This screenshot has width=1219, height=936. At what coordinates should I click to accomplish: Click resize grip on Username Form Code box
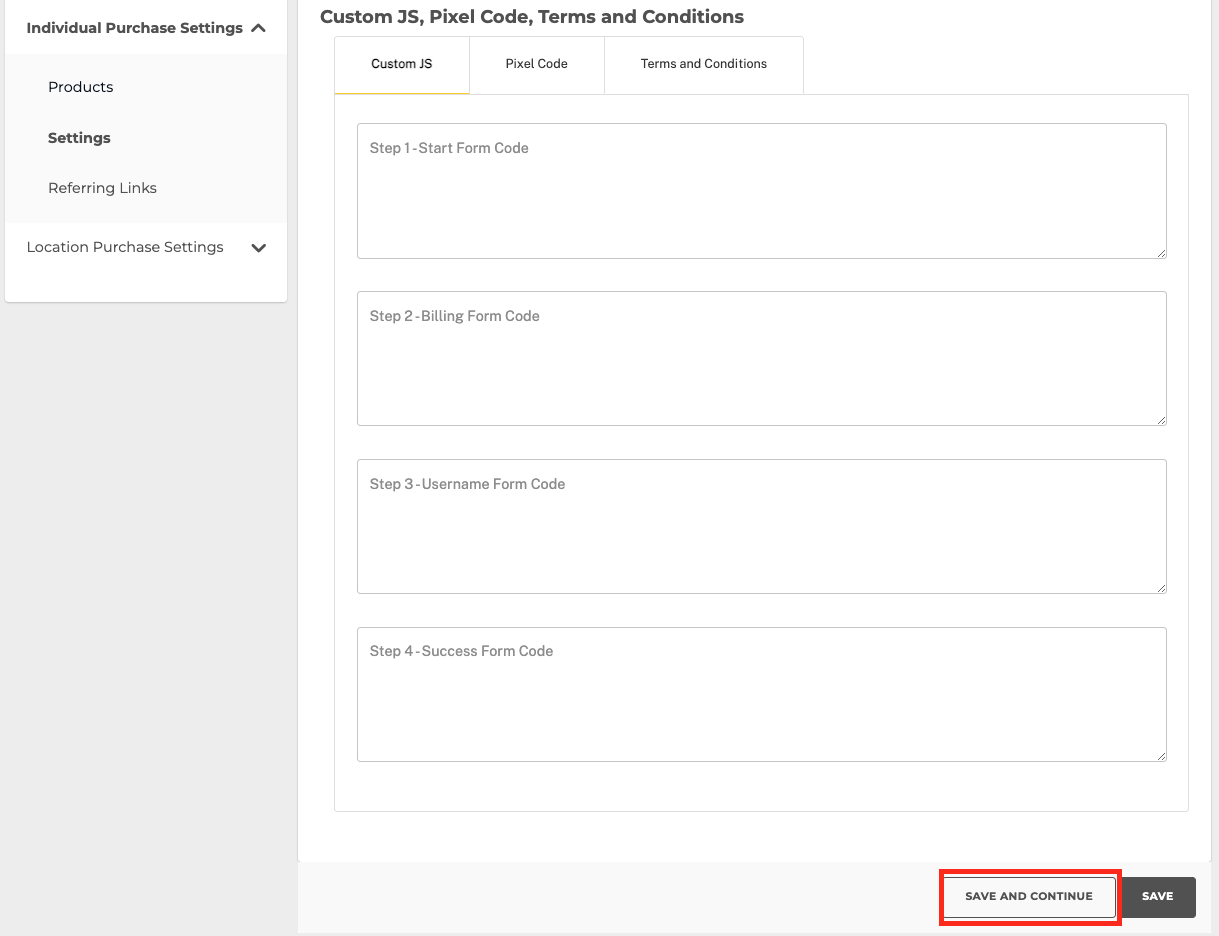click(x=1161, y=588)
